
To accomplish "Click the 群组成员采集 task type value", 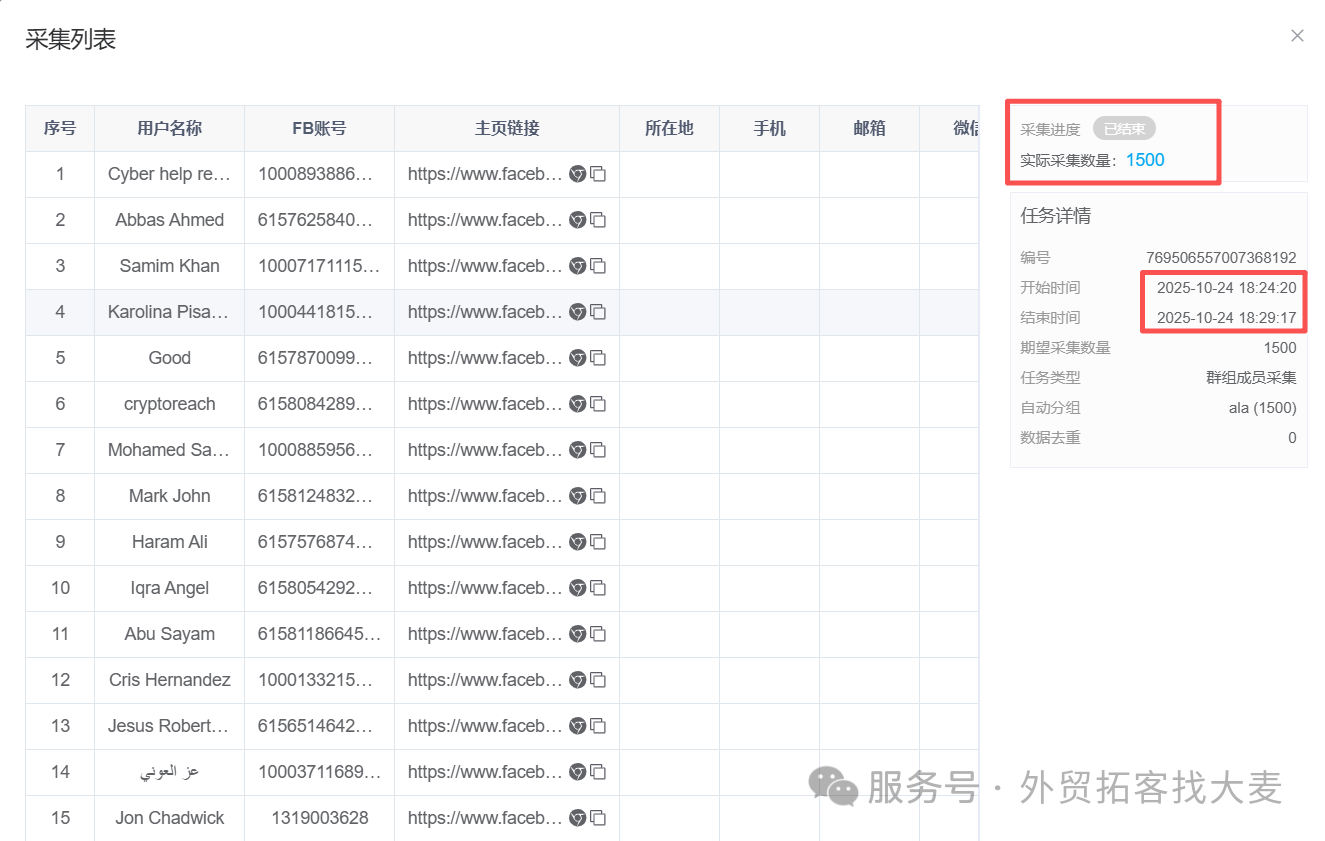I will point(1252,378).
